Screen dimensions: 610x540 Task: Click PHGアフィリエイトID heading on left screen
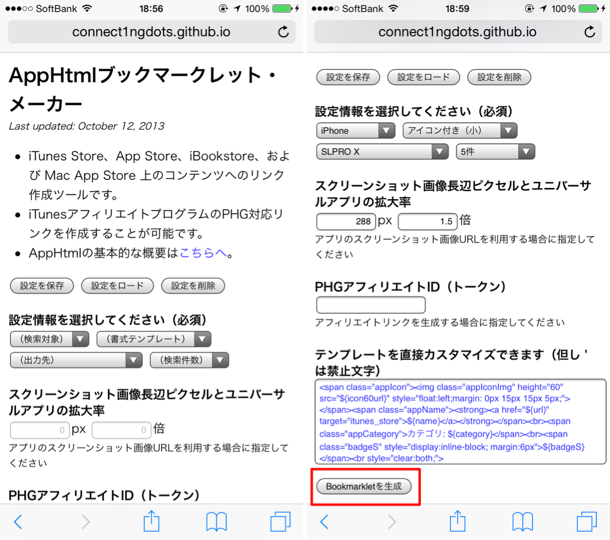pyautogui.click(x=104, y=495)
